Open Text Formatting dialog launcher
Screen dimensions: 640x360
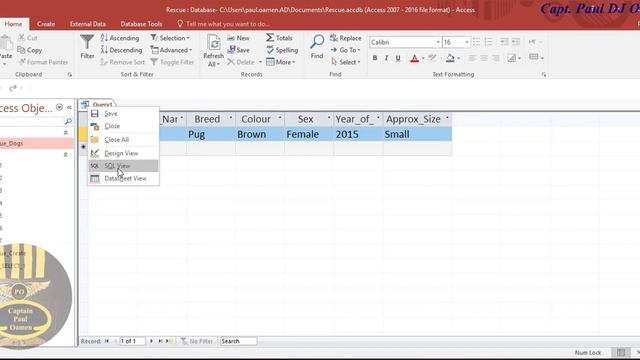(544, 75)
